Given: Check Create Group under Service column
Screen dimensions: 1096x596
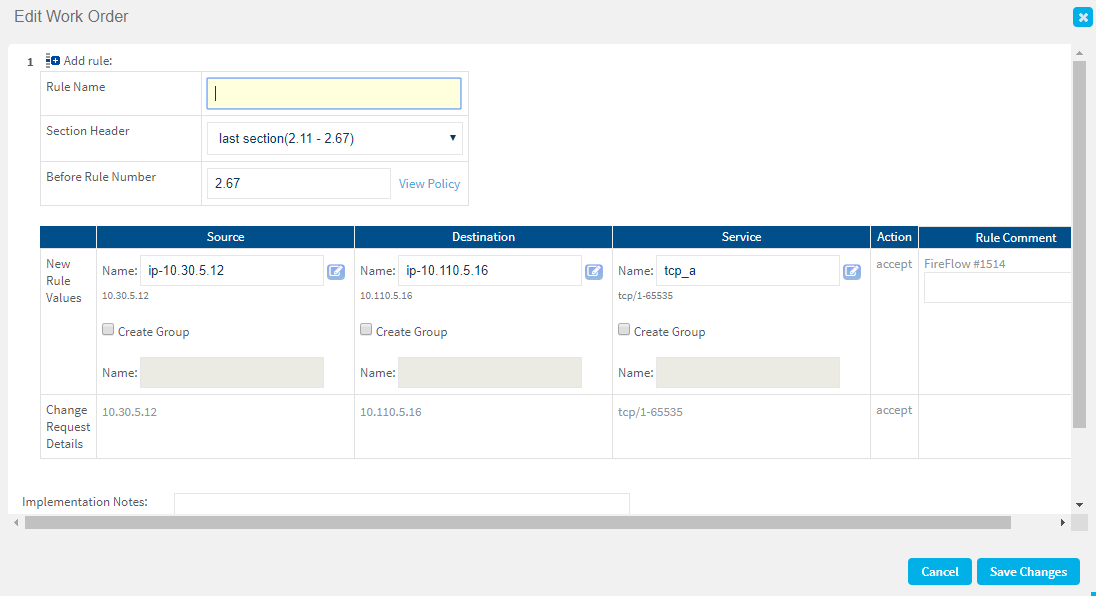Looking at the screenshot, I should tap(624, 330).
